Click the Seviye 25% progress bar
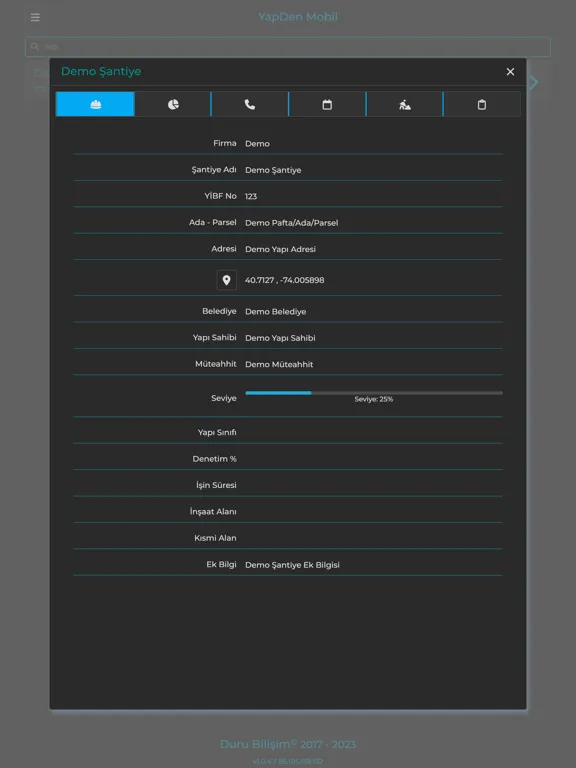The image size is (576, 768). pyautogui.click(x=374, y=393)
